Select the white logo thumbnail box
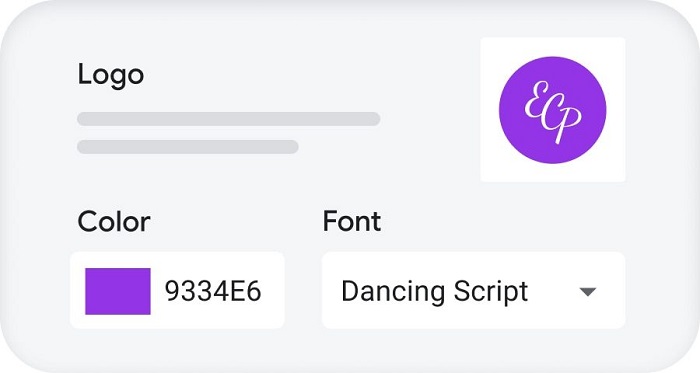Viewport: 700px width, 373px height. [553, 110]
